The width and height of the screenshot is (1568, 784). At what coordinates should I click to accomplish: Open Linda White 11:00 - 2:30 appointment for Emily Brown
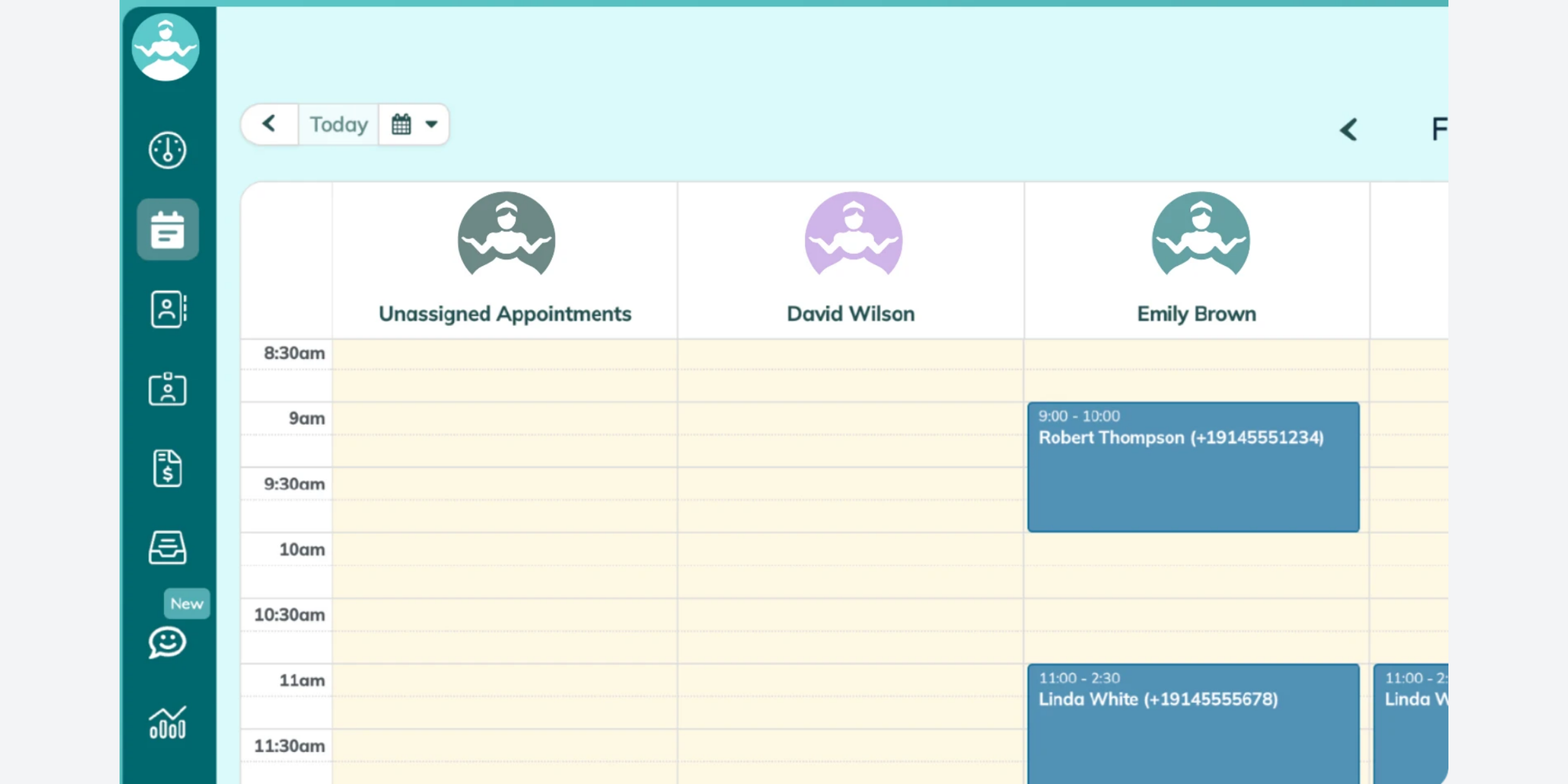(1193, 723)
